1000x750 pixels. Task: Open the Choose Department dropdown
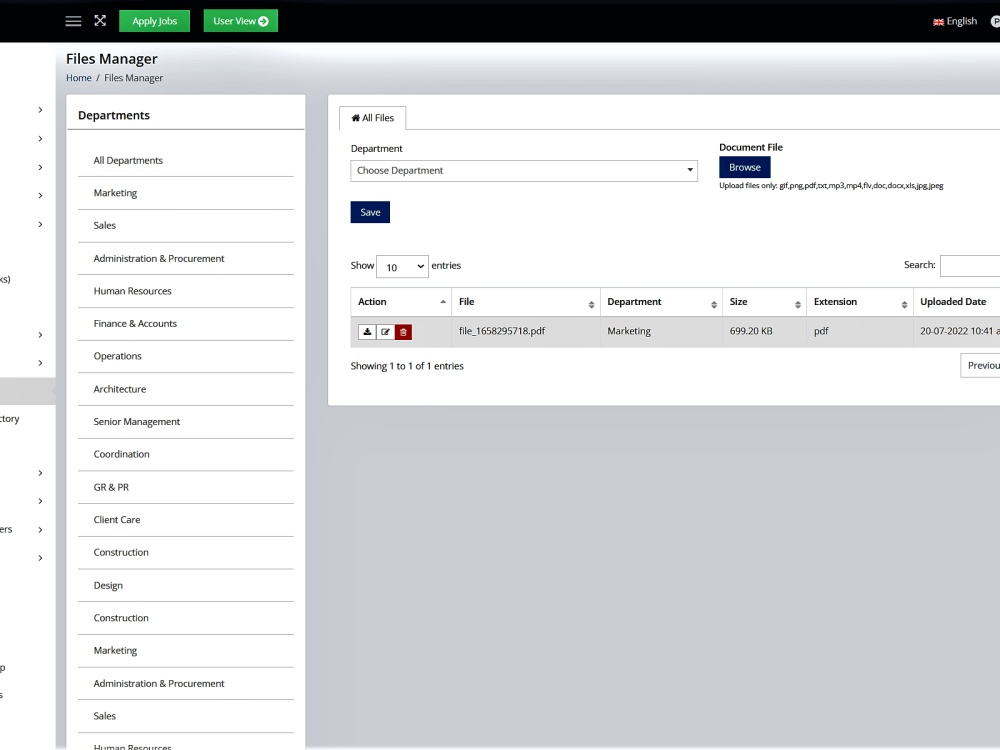coord(524,170)
